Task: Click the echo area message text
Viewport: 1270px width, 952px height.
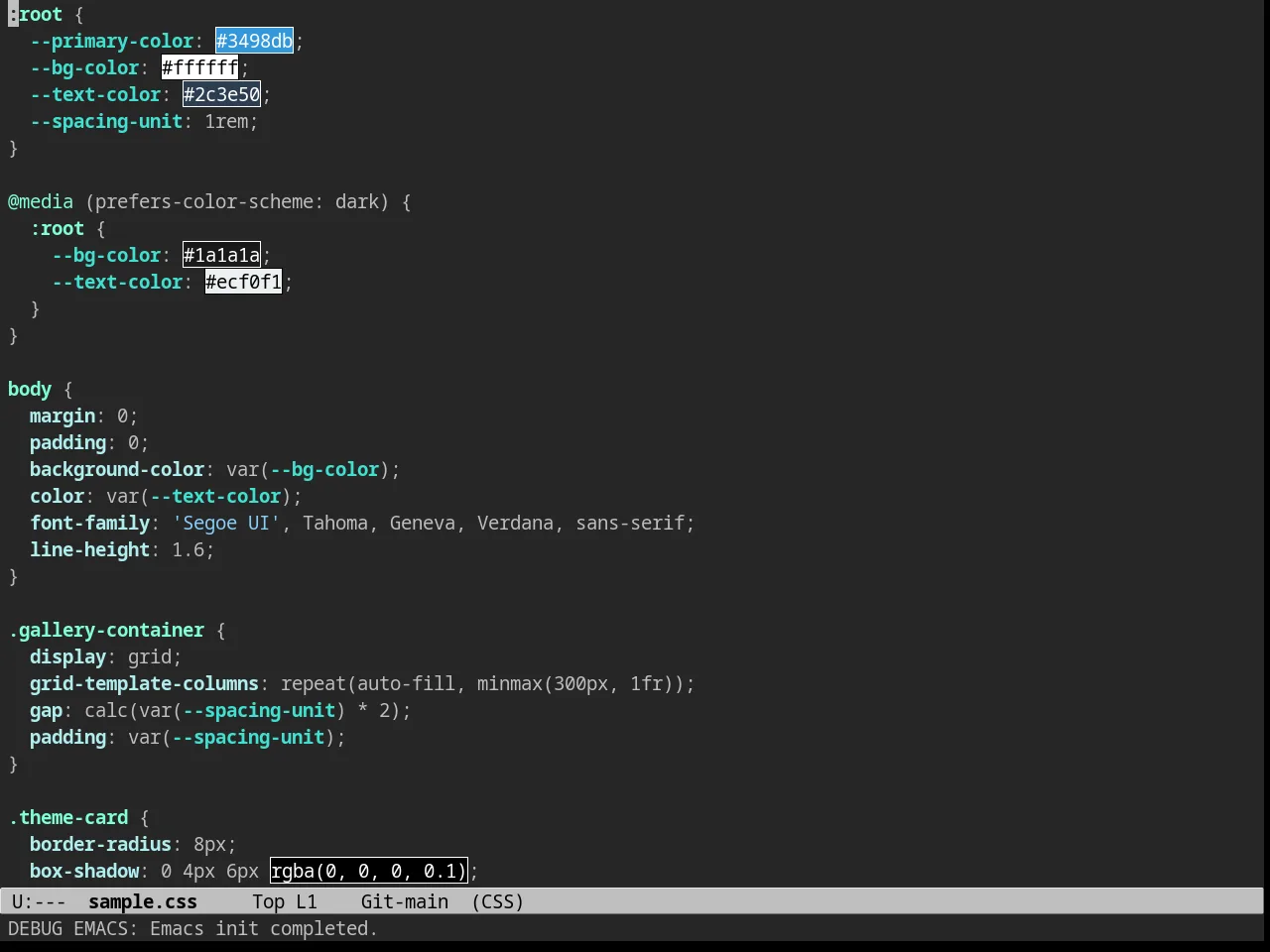Action: tap(192, 928)
